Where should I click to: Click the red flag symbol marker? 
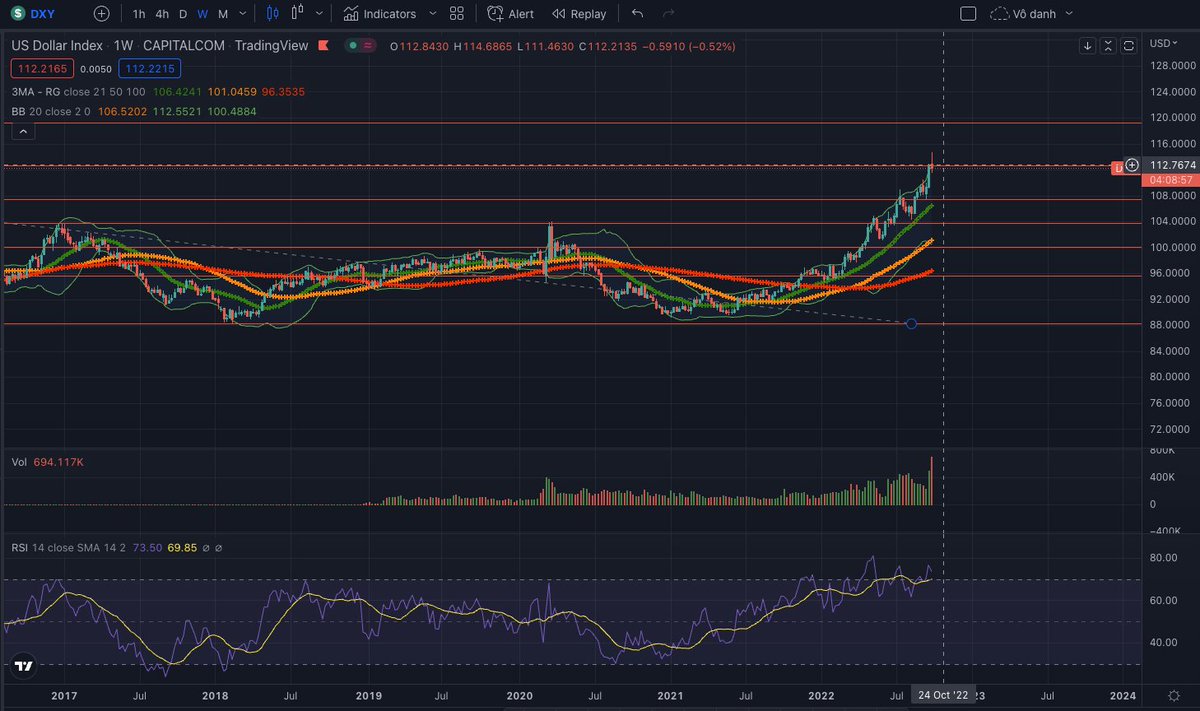pos(324,45)
